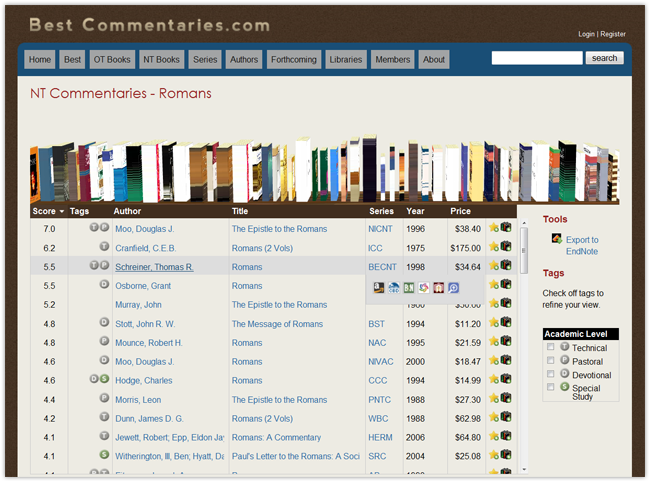The image size is (650, 482).
Task: Open the OT Books menu tab
Action: point(112,59)
